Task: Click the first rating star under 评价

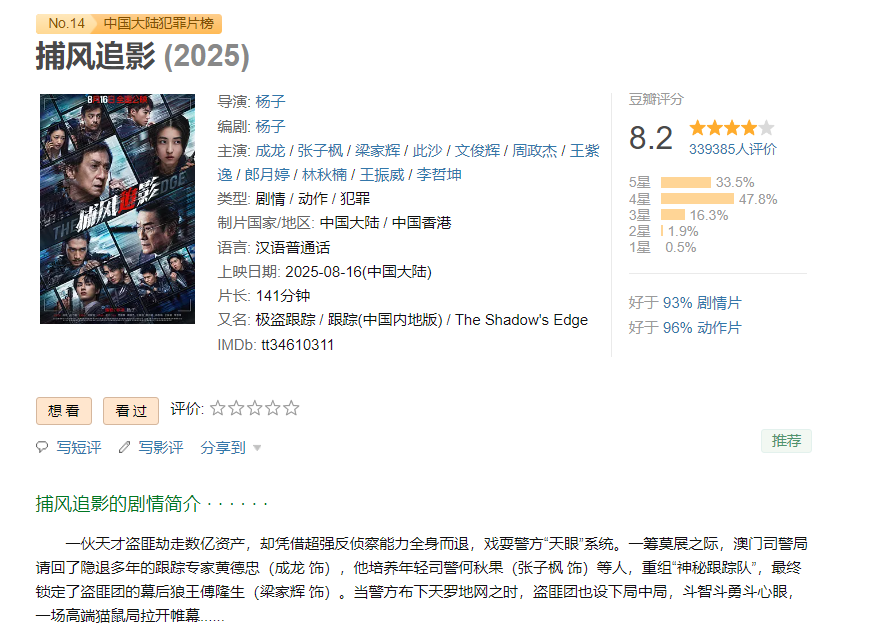Action: [x=217, y=408]
